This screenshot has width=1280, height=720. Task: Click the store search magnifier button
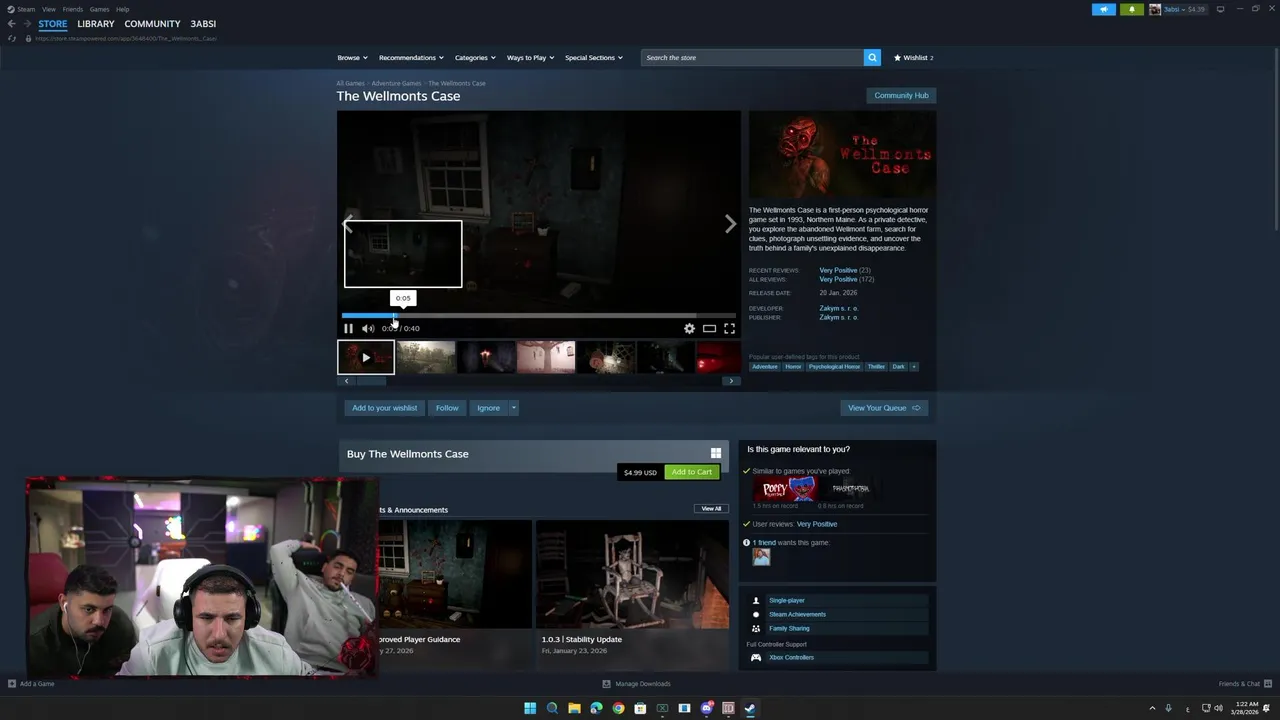pos(872,58)
